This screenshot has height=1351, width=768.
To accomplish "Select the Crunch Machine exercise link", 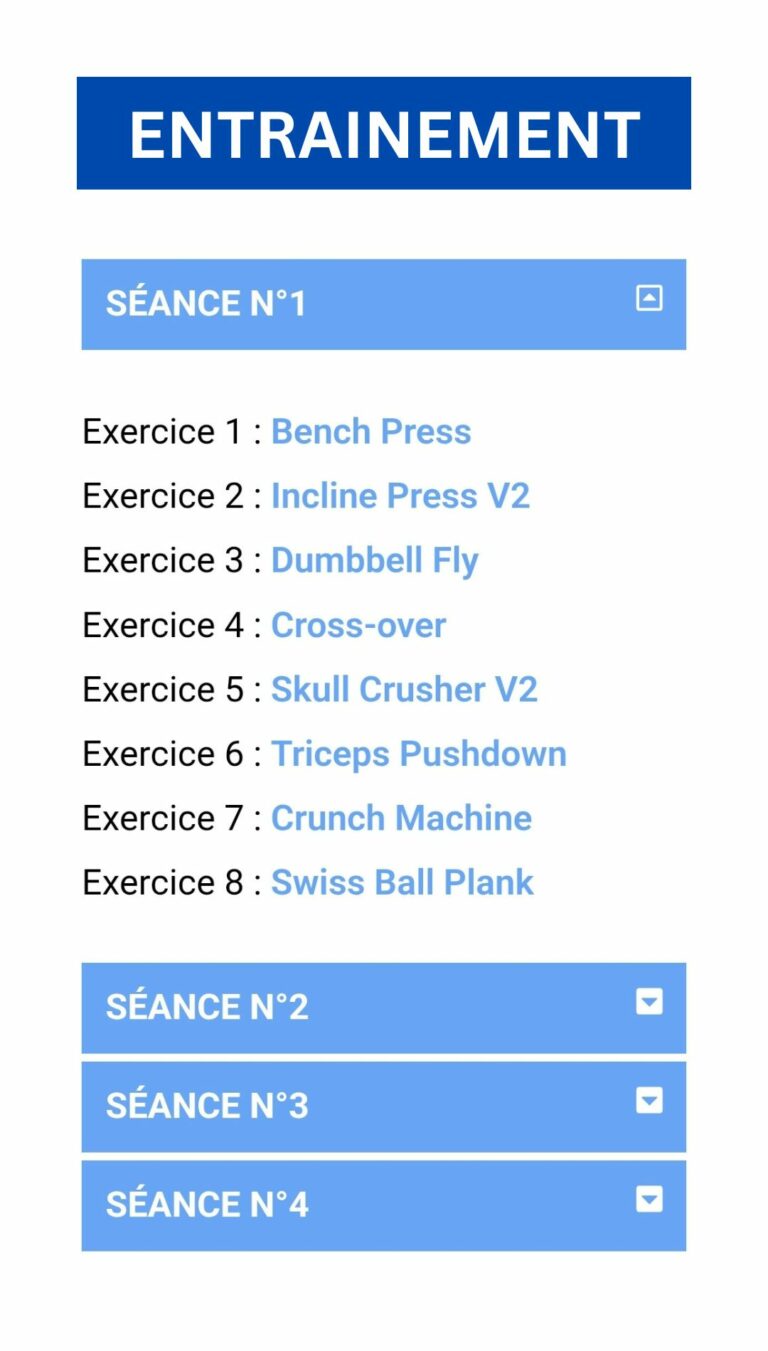I will (x=401, y=818).
